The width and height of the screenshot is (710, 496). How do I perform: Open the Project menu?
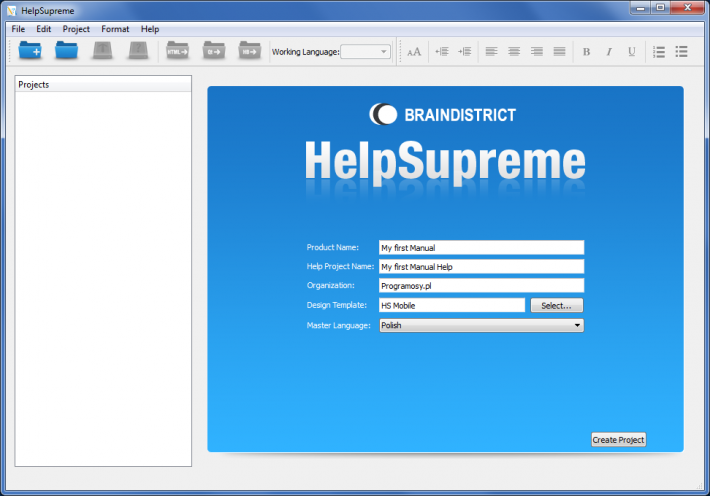(x=76, y=29)
